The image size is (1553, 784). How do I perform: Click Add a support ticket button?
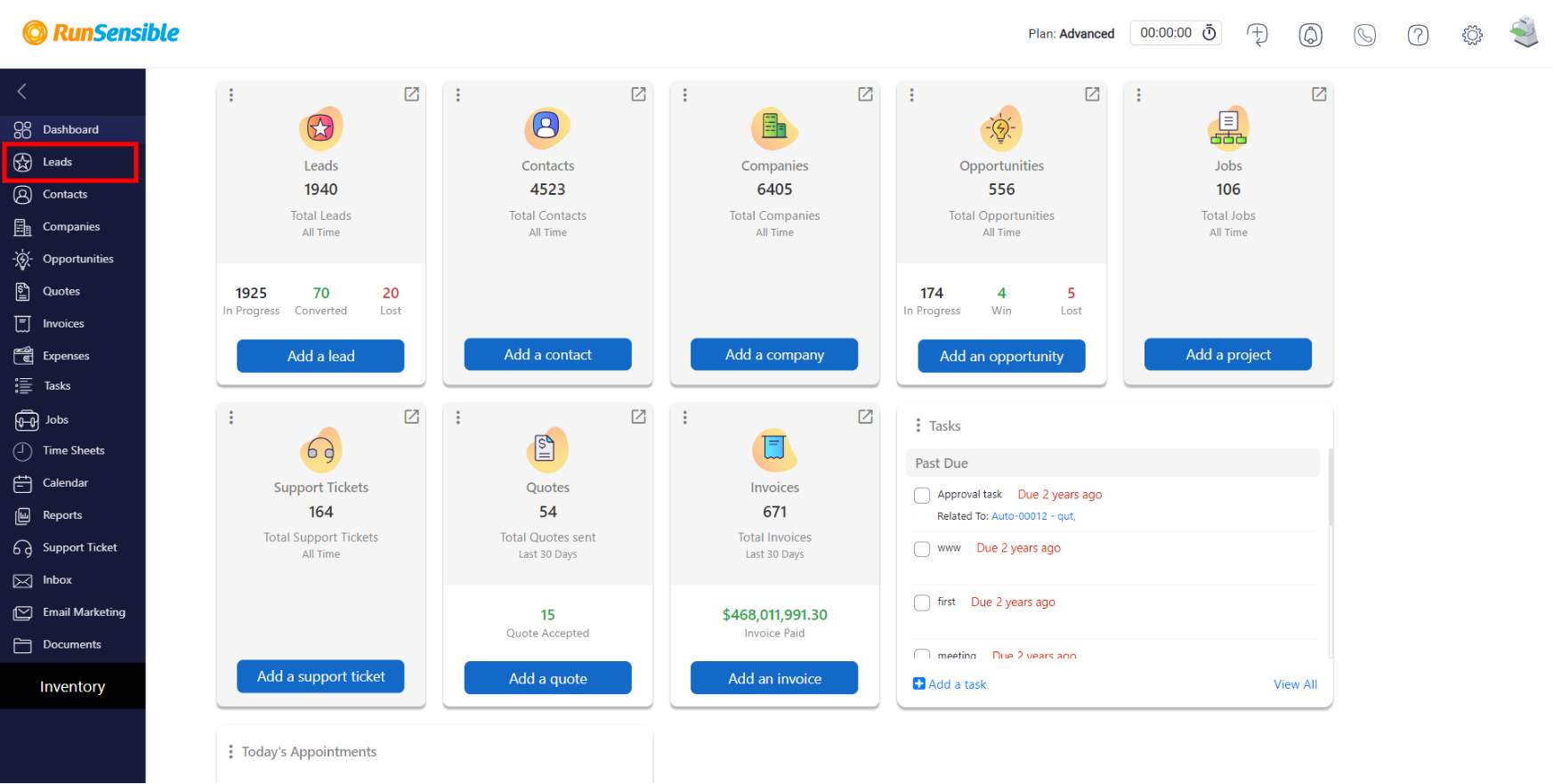pos(320,676)
